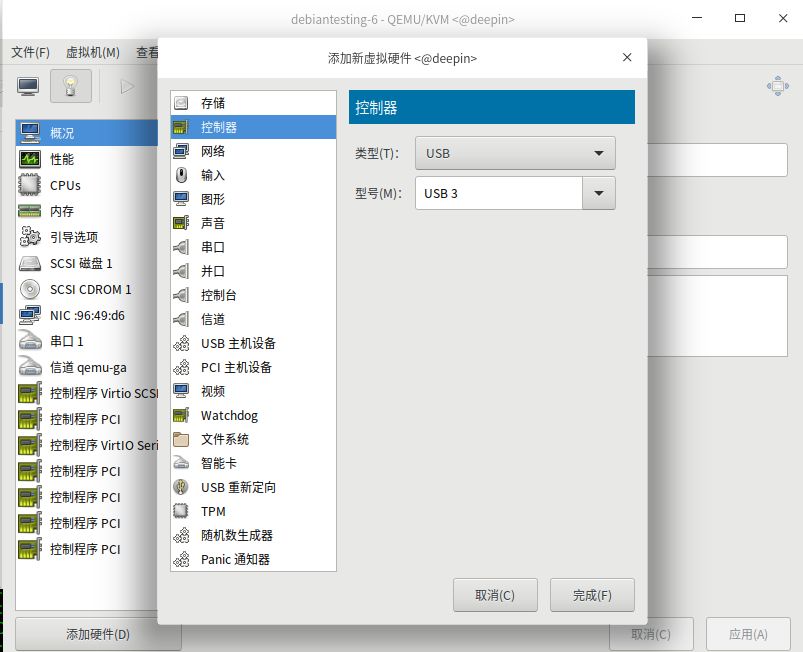The image size is (803, 652).
Task: Select SCSI 磁盘 1 in sidebar
Action: coord(87,263)
